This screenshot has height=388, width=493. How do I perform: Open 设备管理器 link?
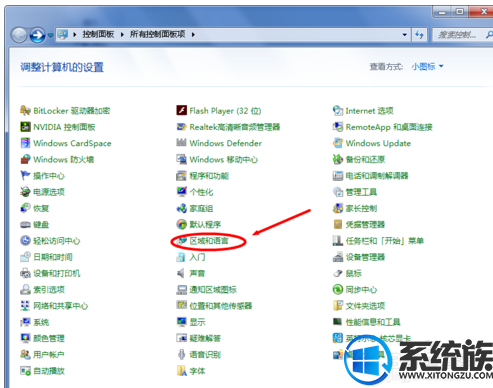tap(365, 257)
